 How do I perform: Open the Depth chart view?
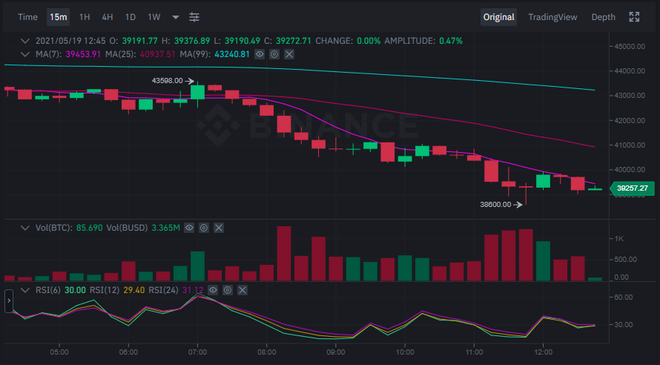click(x=603, y=17)
